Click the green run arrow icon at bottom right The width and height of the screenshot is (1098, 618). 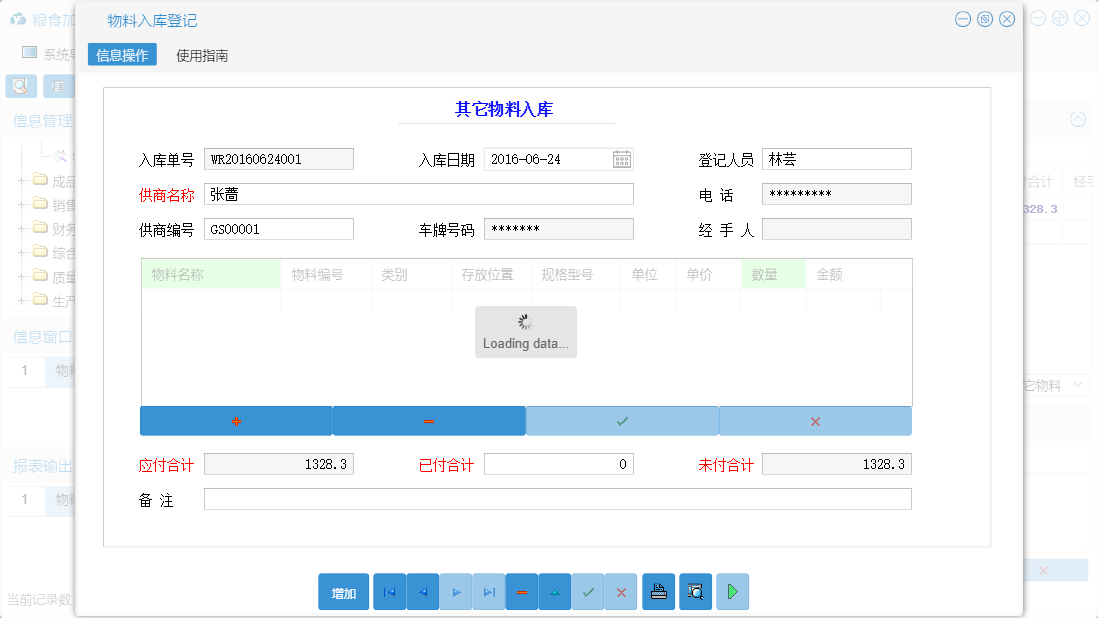coord(731,591)
